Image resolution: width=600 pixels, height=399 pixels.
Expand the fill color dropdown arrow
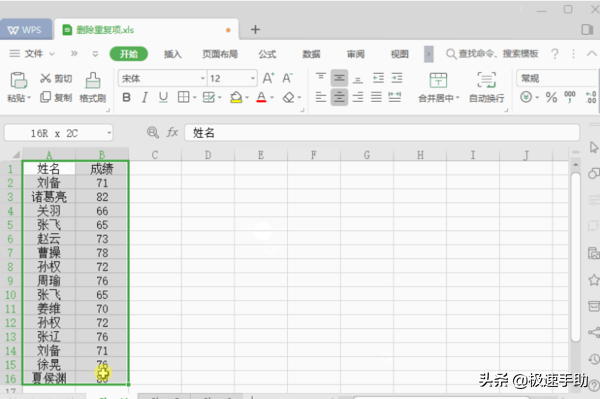point(247,98)
